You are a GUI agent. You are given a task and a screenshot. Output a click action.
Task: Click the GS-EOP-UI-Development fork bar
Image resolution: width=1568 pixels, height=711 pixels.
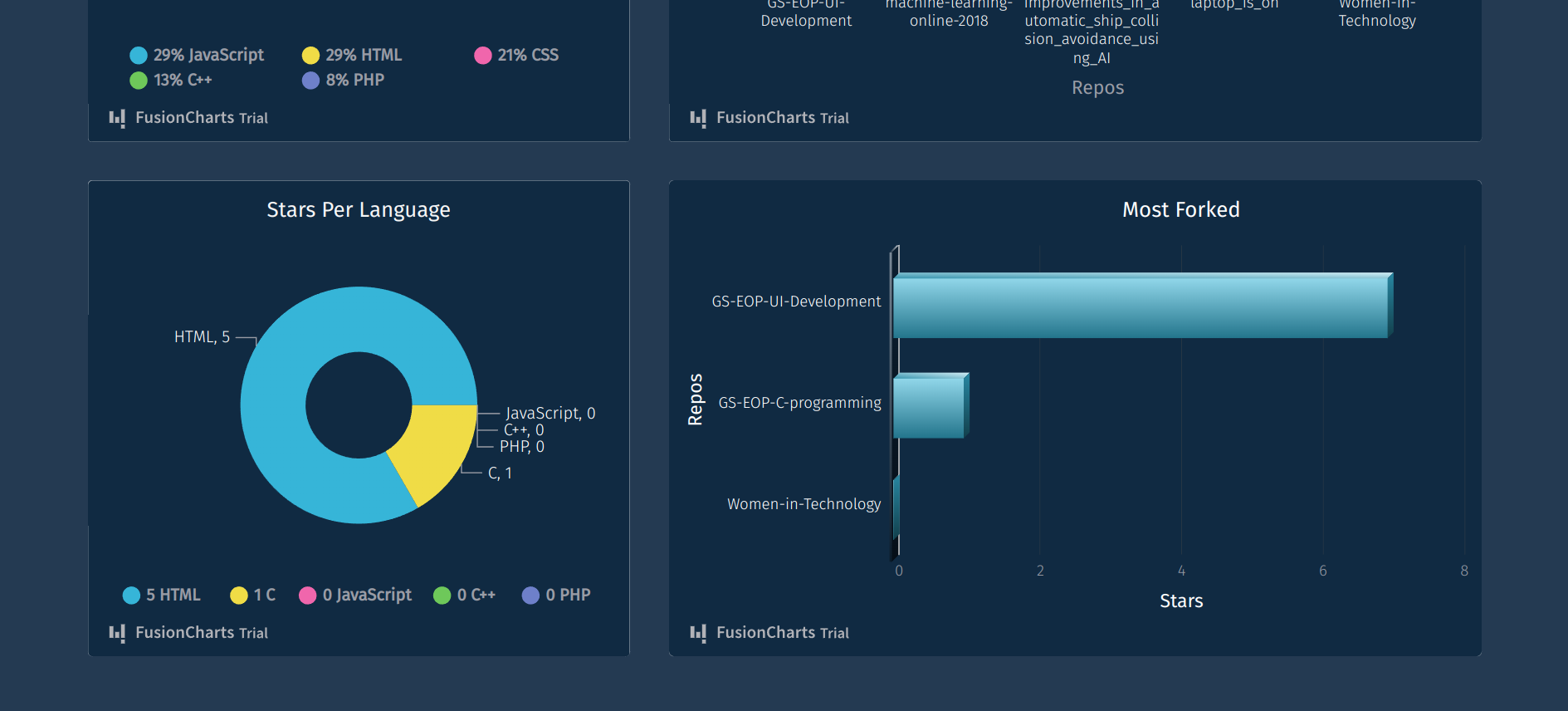coord(1142,305)
